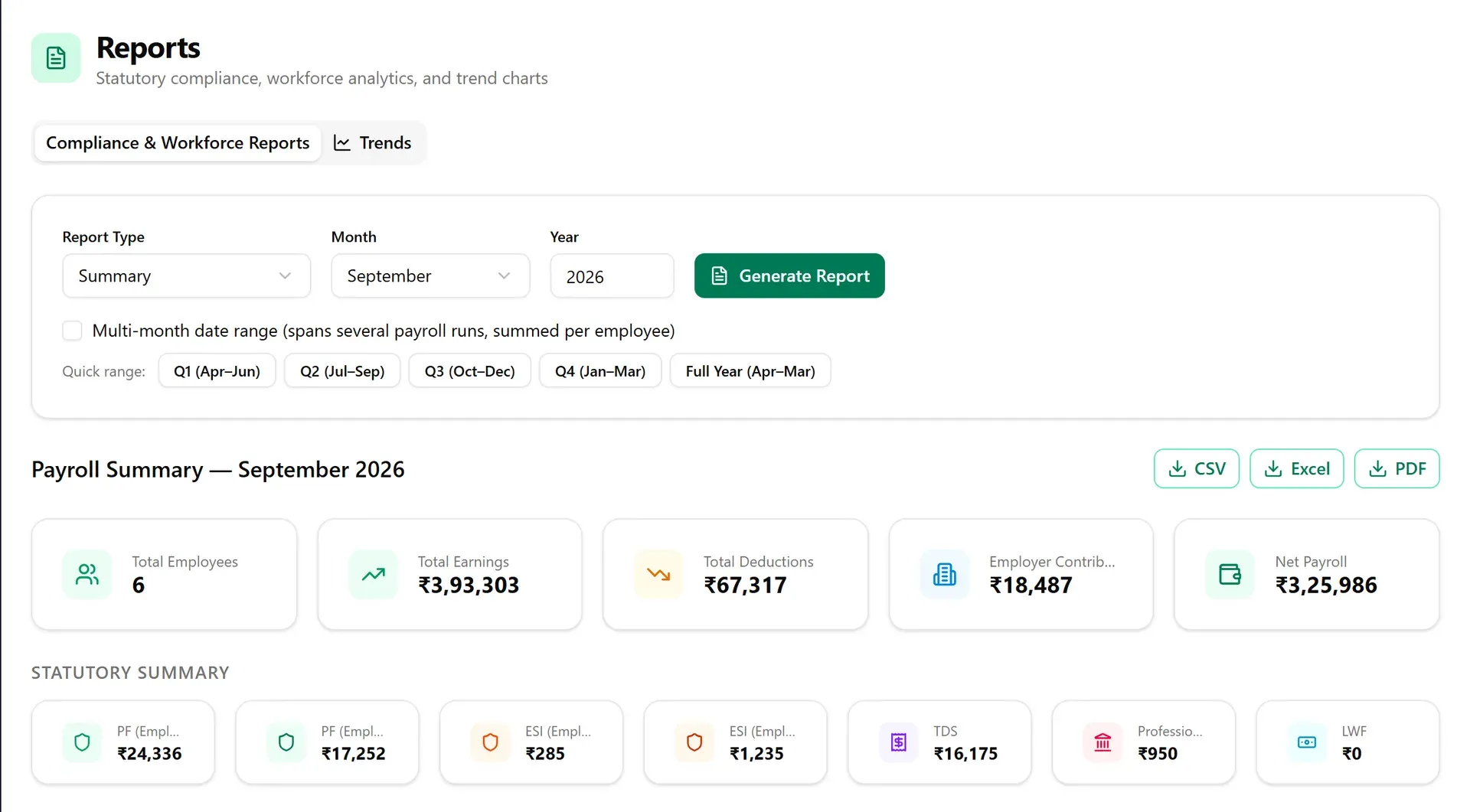
Task: Click the Year input field showing 2026
Action: point(612,276)
